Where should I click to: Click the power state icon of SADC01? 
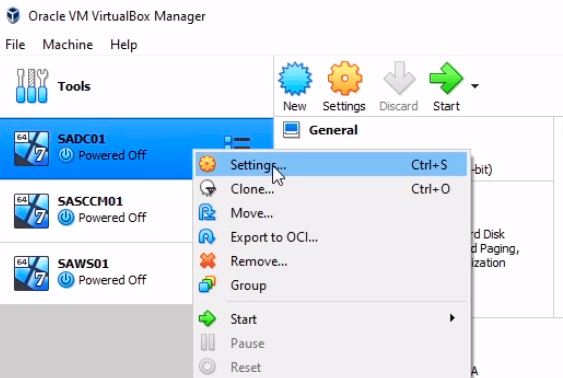[x=66, y=155]
